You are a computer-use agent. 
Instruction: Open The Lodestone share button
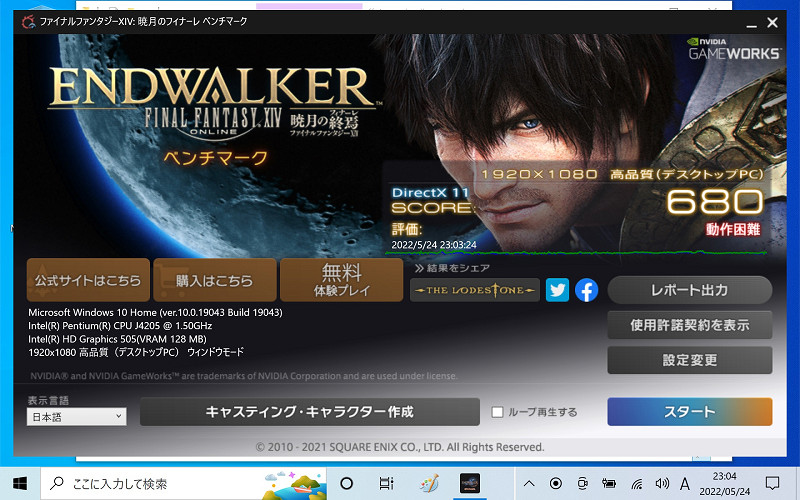click(x=474, y=290)
